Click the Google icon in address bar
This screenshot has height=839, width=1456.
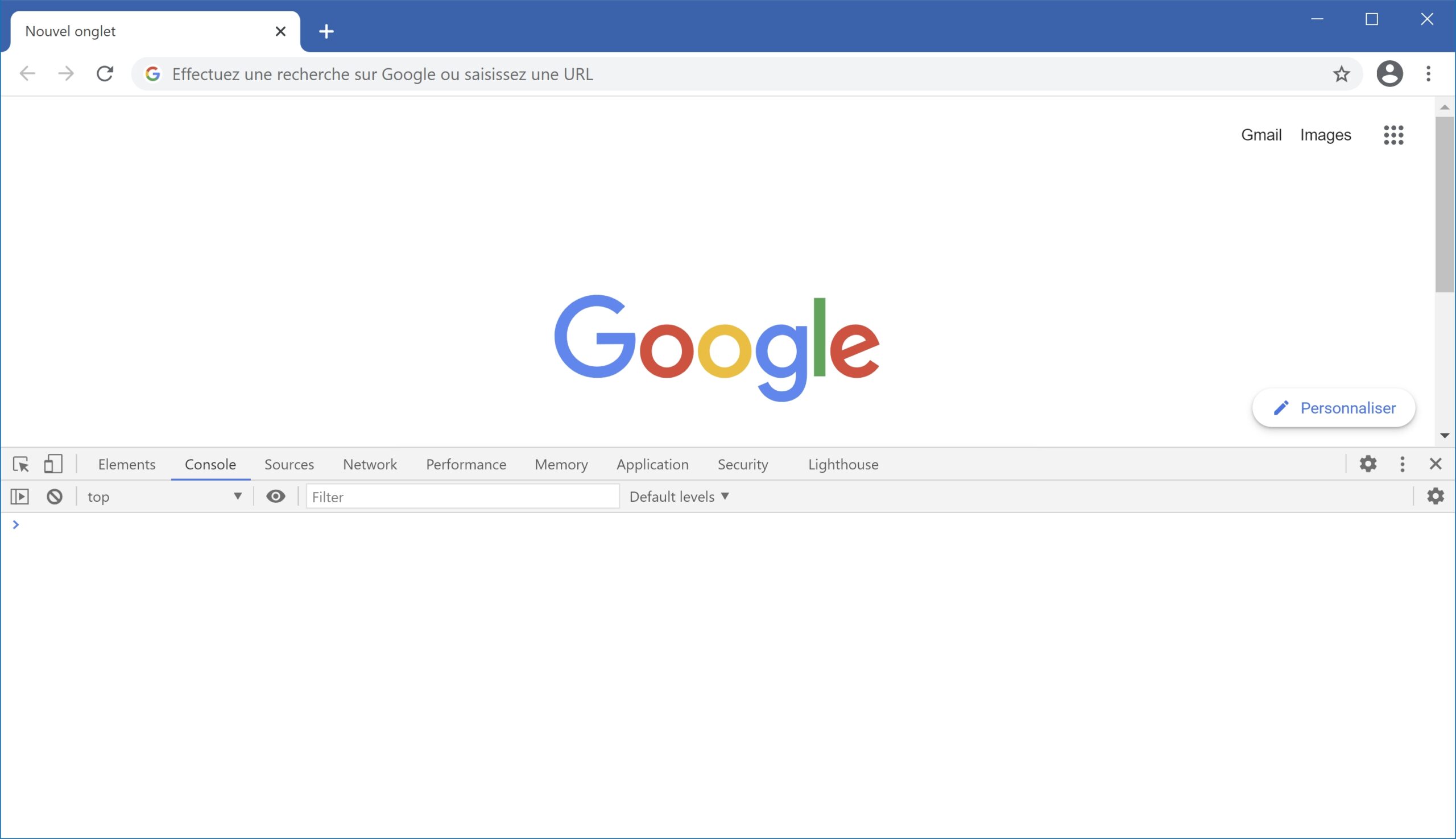pos(152,74)
